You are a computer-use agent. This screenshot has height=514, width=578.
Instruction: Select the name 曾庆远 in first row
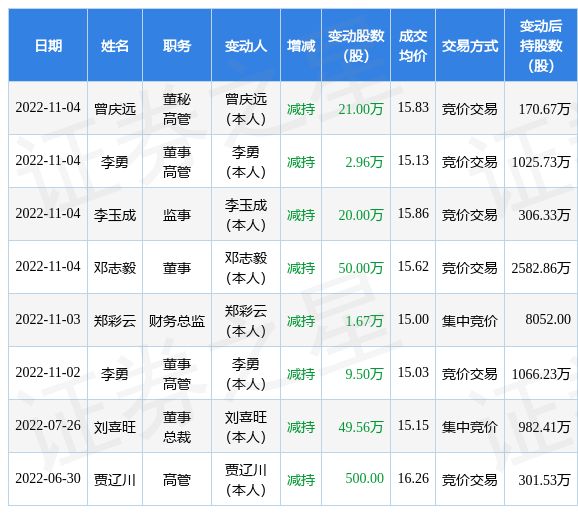(x=115, y=108)
